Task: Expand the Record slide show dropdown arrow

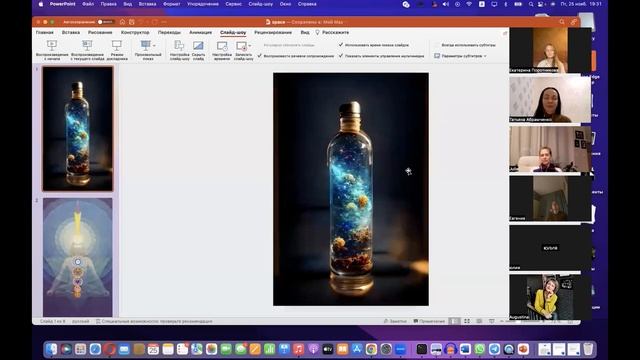Action: pos(250,46)
